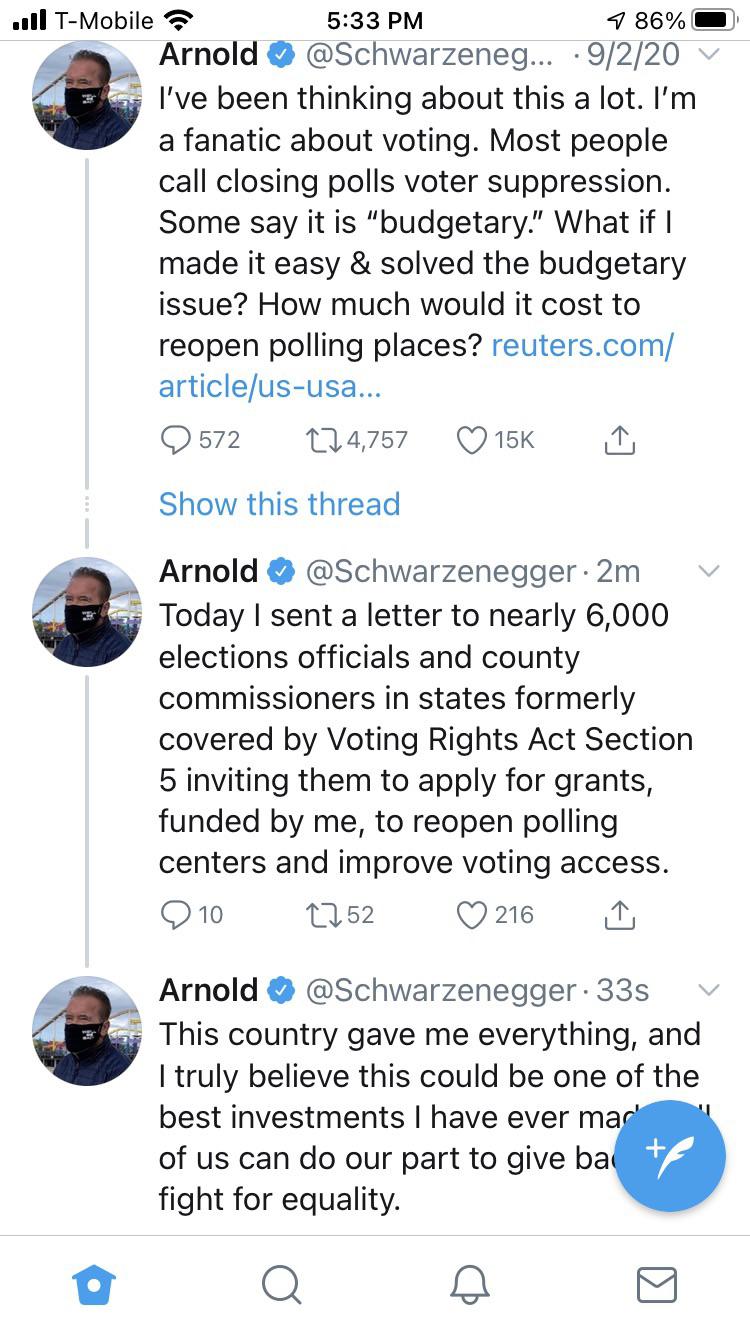Open the dropdown arrow on the 33s tweet
The image size is (750, 1334).
coord(708,990)
